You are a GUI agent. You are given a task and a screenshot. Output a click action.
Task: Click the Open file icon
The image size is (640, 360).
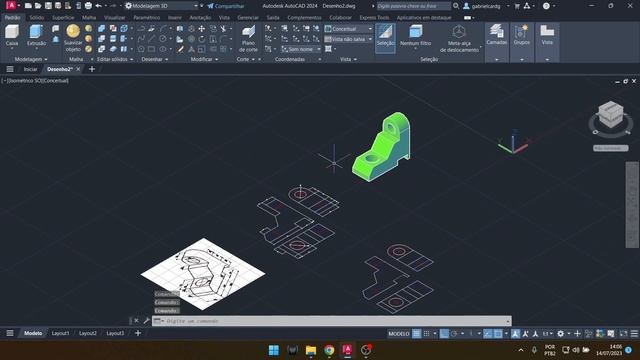pyautogui.click(x=38, y=6)
